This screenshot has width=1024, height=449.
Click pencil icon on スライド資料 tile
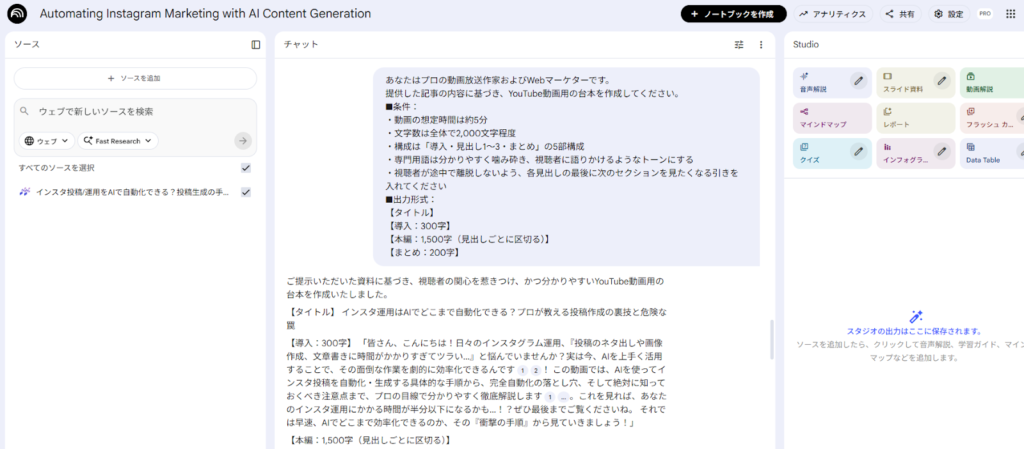[941, 81]
